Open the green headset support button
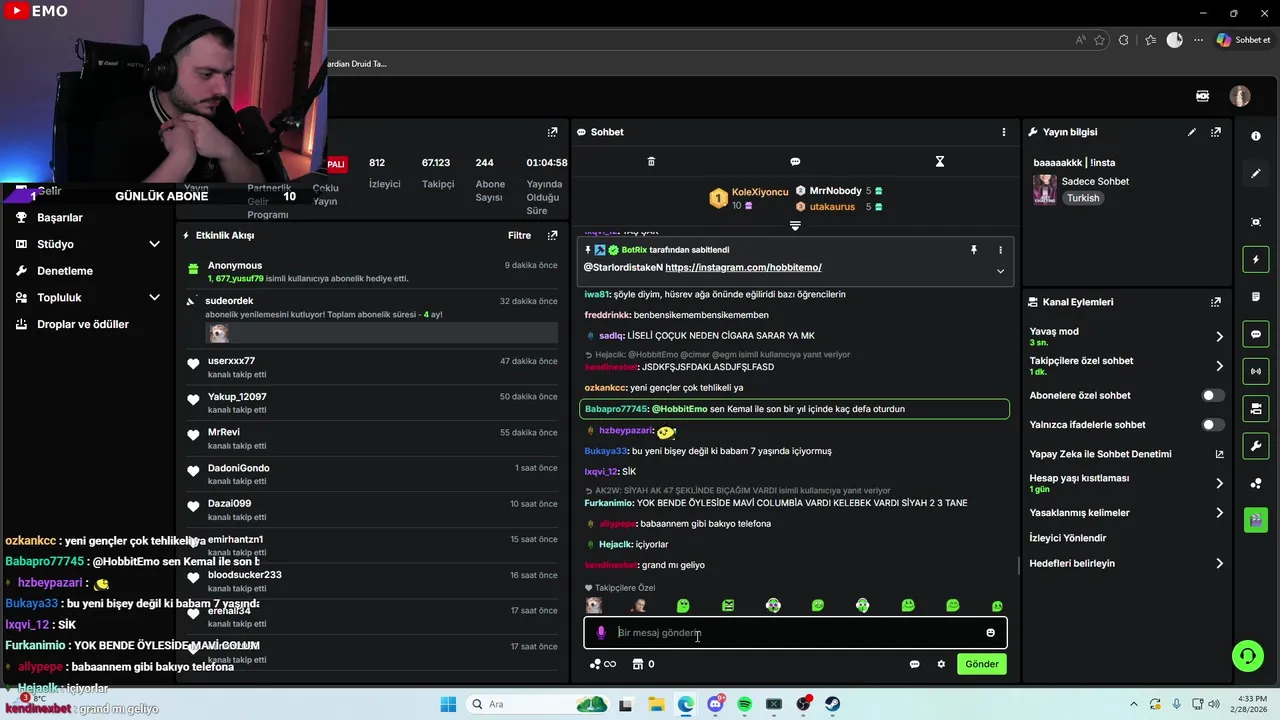This screenshot has height=720, width=1280. point(1247,656)
